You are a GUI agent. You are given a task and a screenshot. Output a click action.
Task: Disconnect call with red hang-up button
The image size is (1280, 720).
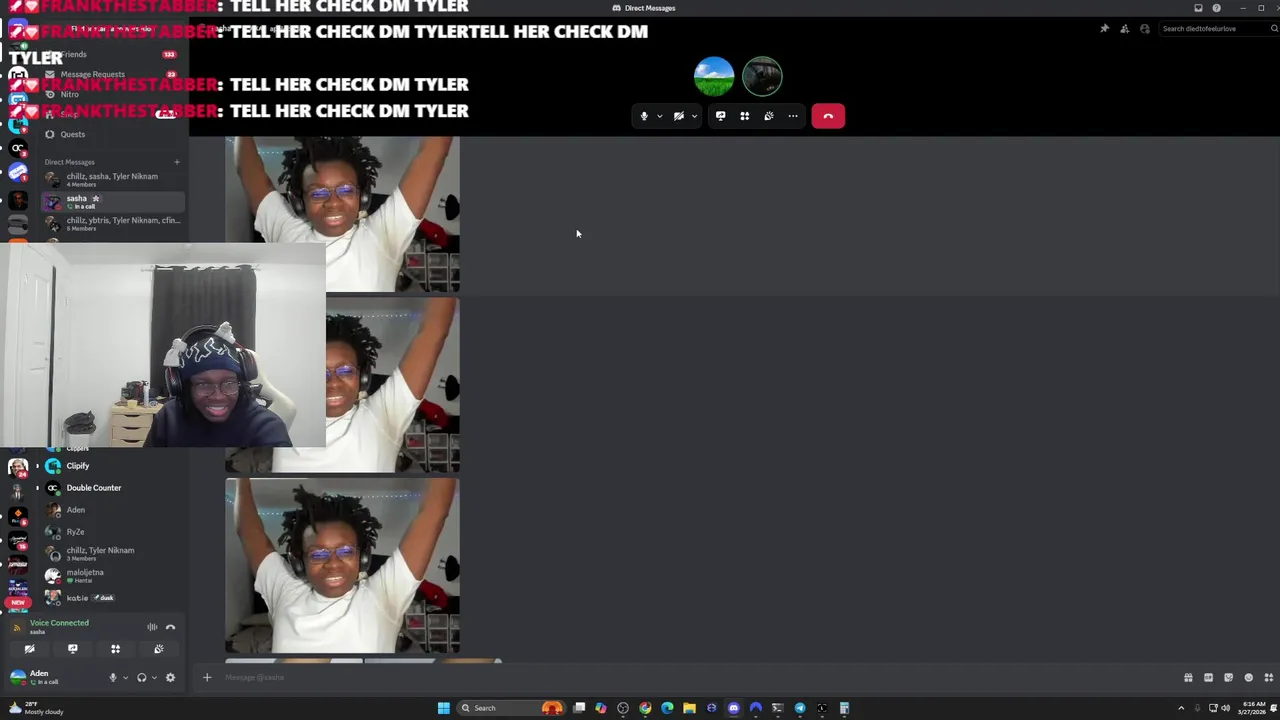click(828, 116)
